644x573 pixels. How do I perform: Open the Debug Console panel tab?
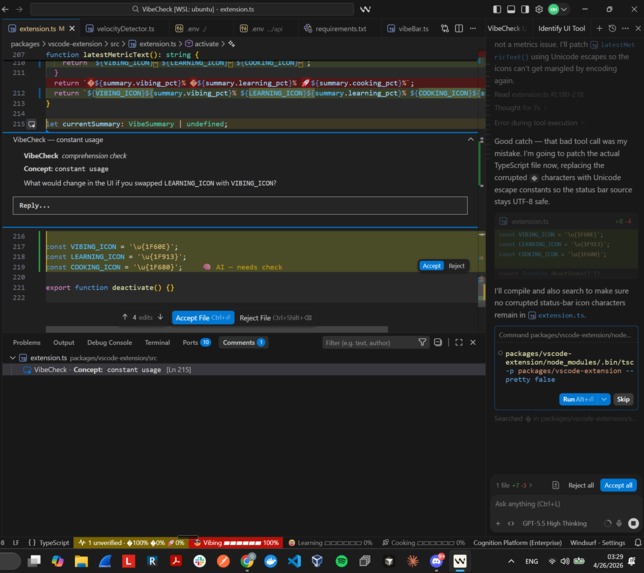[109, 343]
